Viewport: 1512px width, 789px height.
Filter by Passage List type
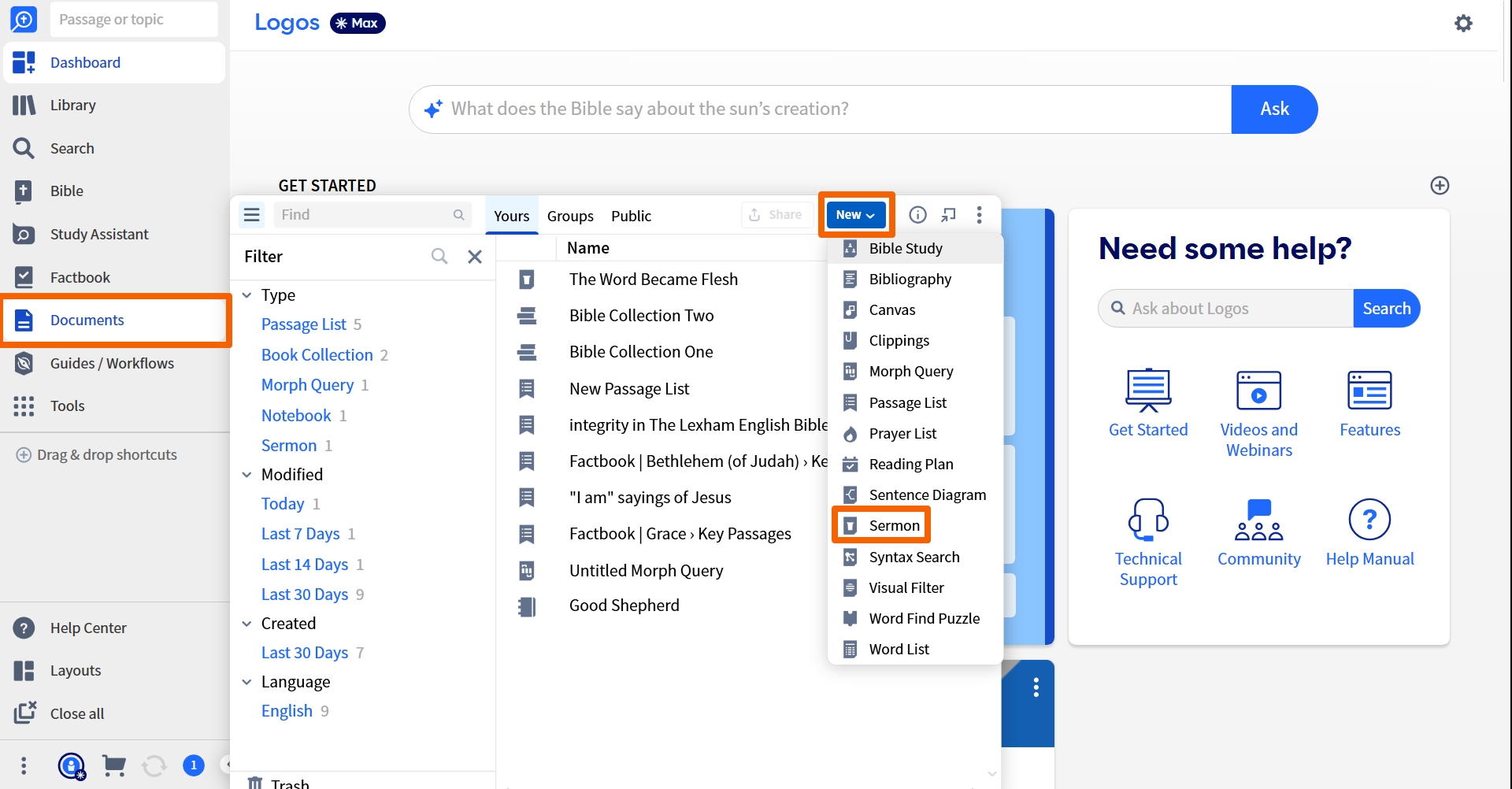coord(304,324)
